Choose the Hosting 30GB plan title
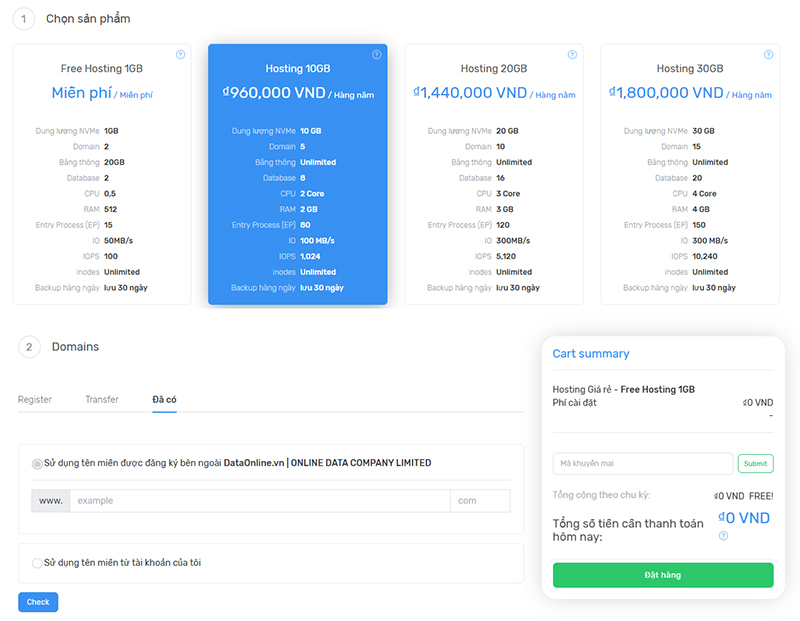The image size is (800, 621). (690, 68)
